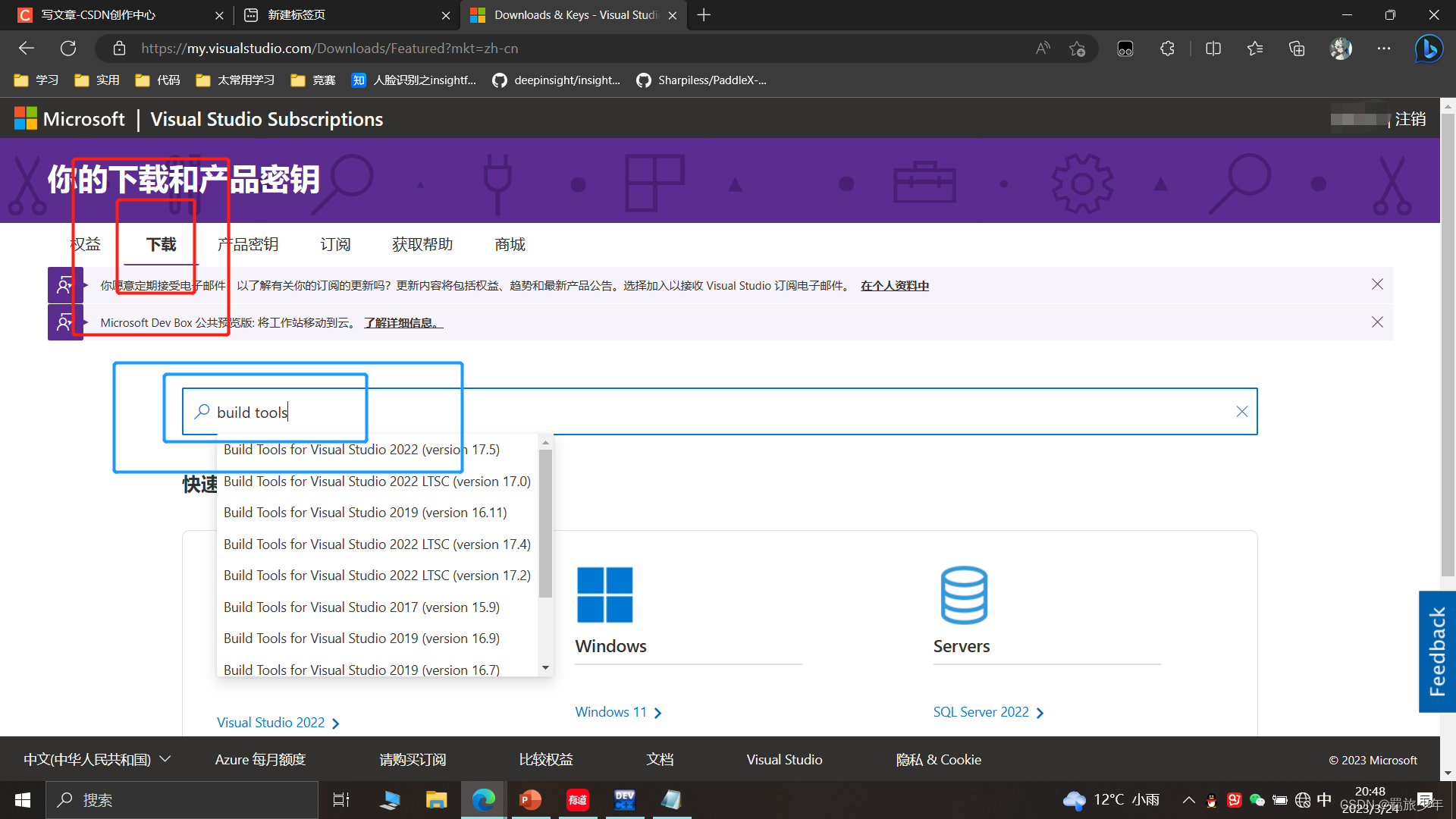Viewport: 1456px width, 819px height.
Task: Expand the language selector 中文(中华人民共和国)
Action: (x=97, y=759)
